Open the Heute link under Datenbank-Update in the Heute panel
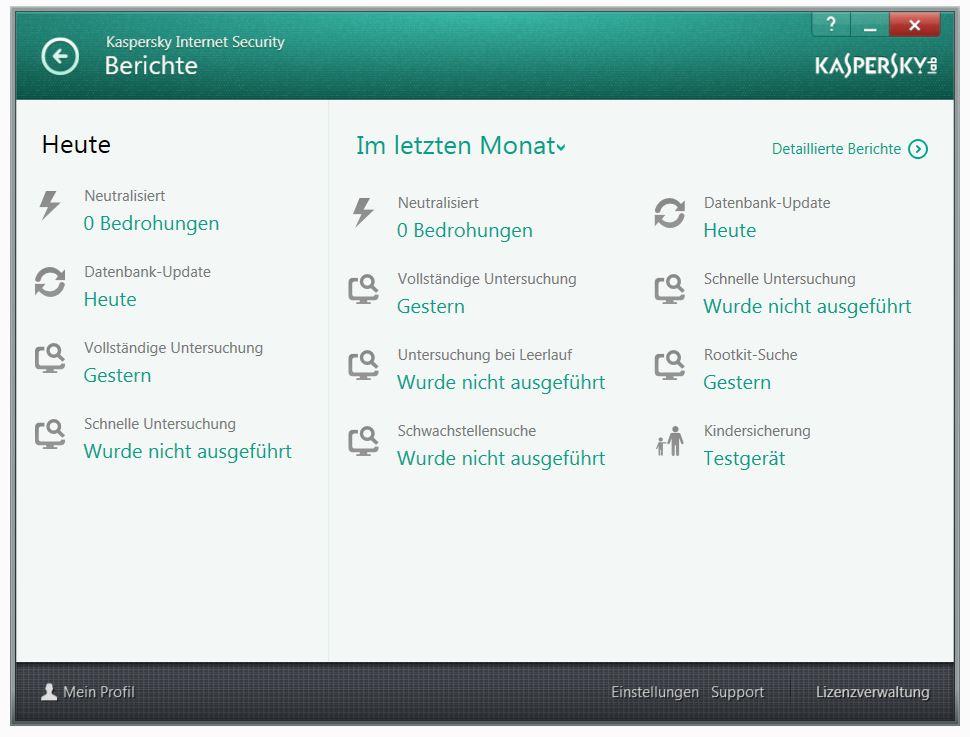 coord(110,300)
